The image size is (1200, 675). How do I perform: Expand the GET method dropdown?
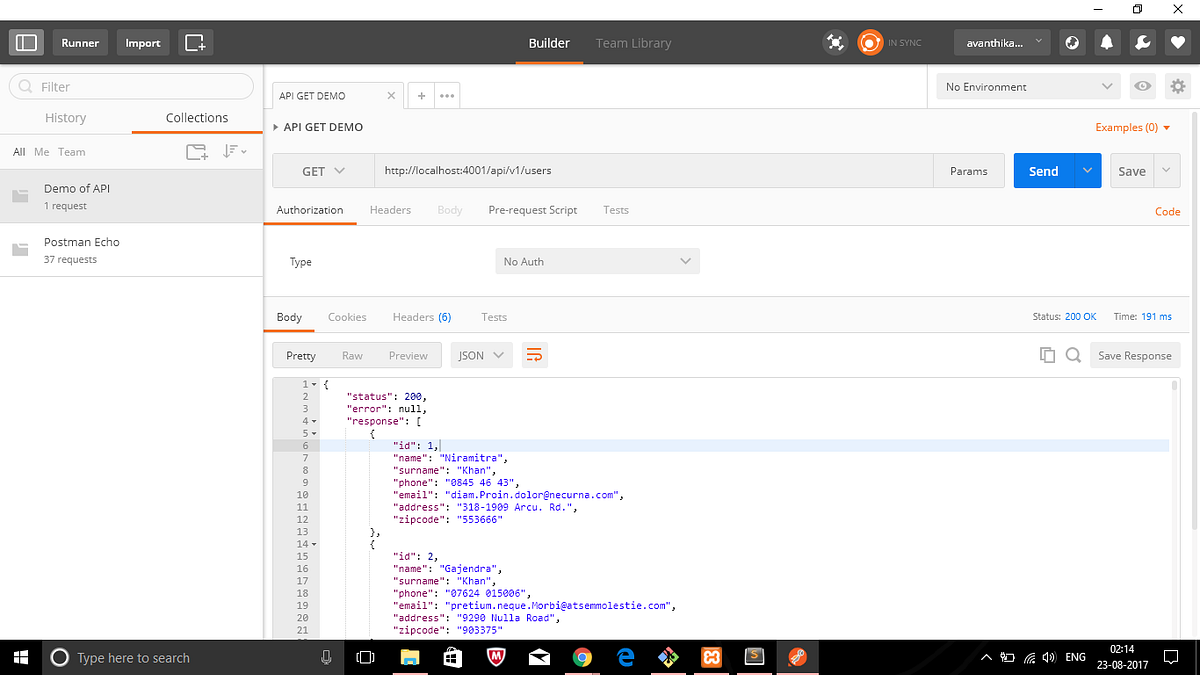[x=322, y=170]
